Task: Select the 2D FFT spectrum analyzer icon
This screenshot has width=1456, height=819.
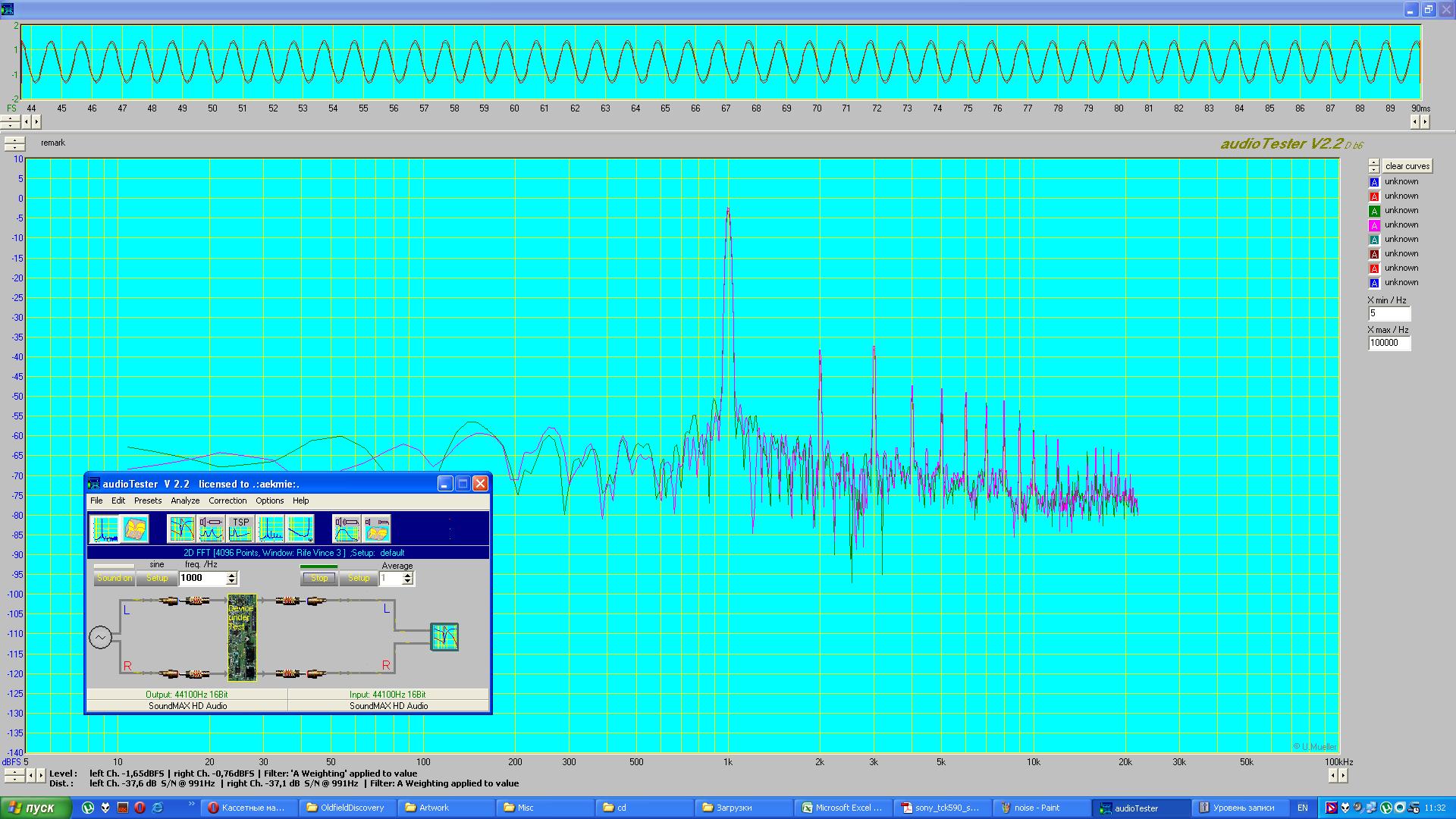Action: [105, 529]
